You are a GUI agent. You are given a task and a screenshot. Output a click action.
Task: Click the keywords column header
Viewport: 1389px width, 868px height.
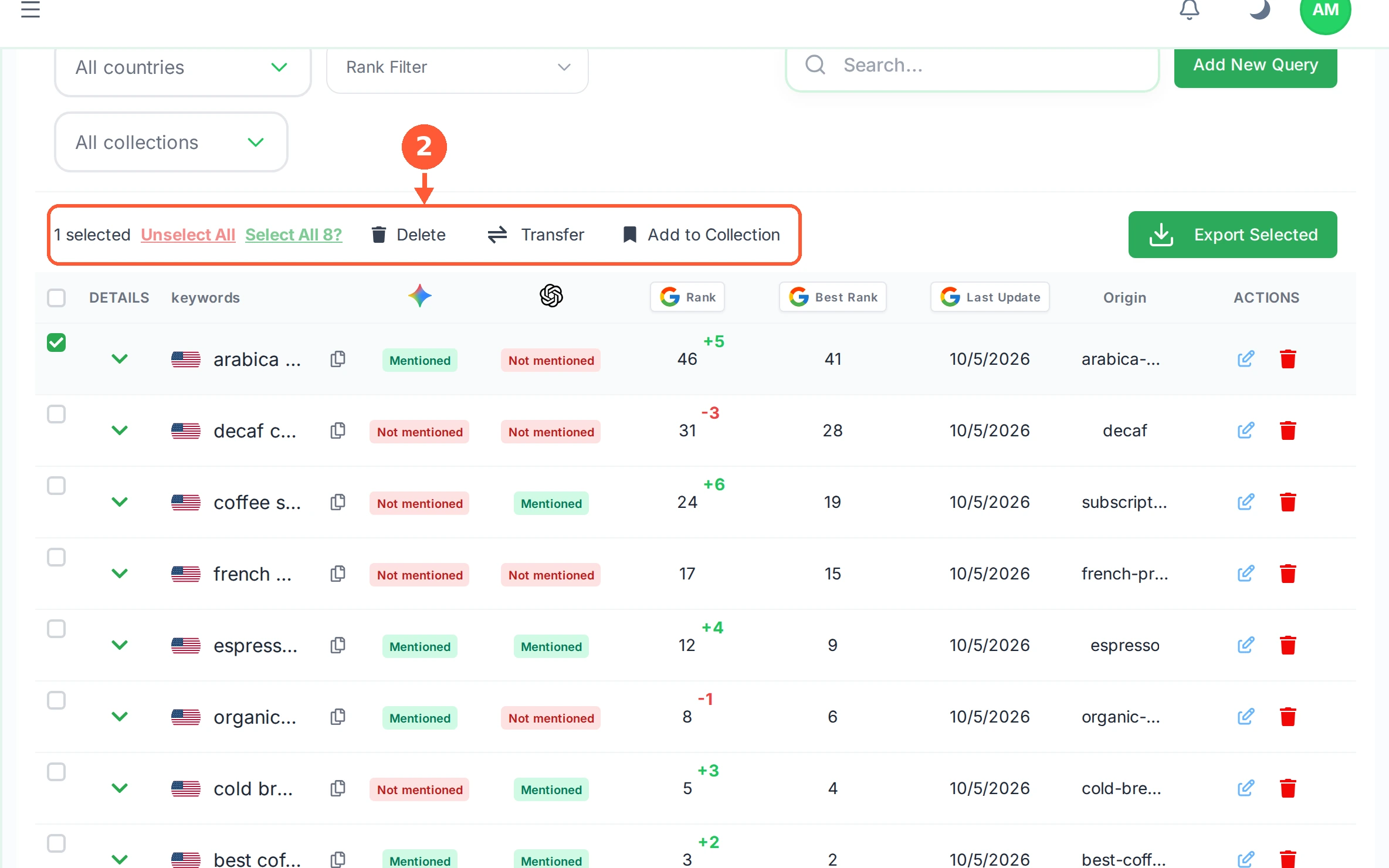[x=205, y=298]
